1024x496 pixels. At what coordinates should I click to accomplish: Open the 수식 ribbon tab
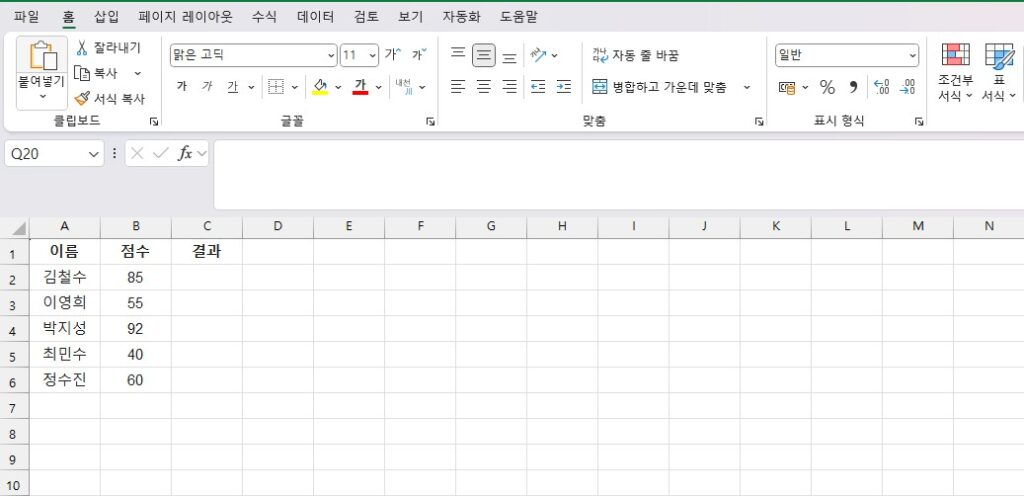pyautogui.click(x=264, y=16)
